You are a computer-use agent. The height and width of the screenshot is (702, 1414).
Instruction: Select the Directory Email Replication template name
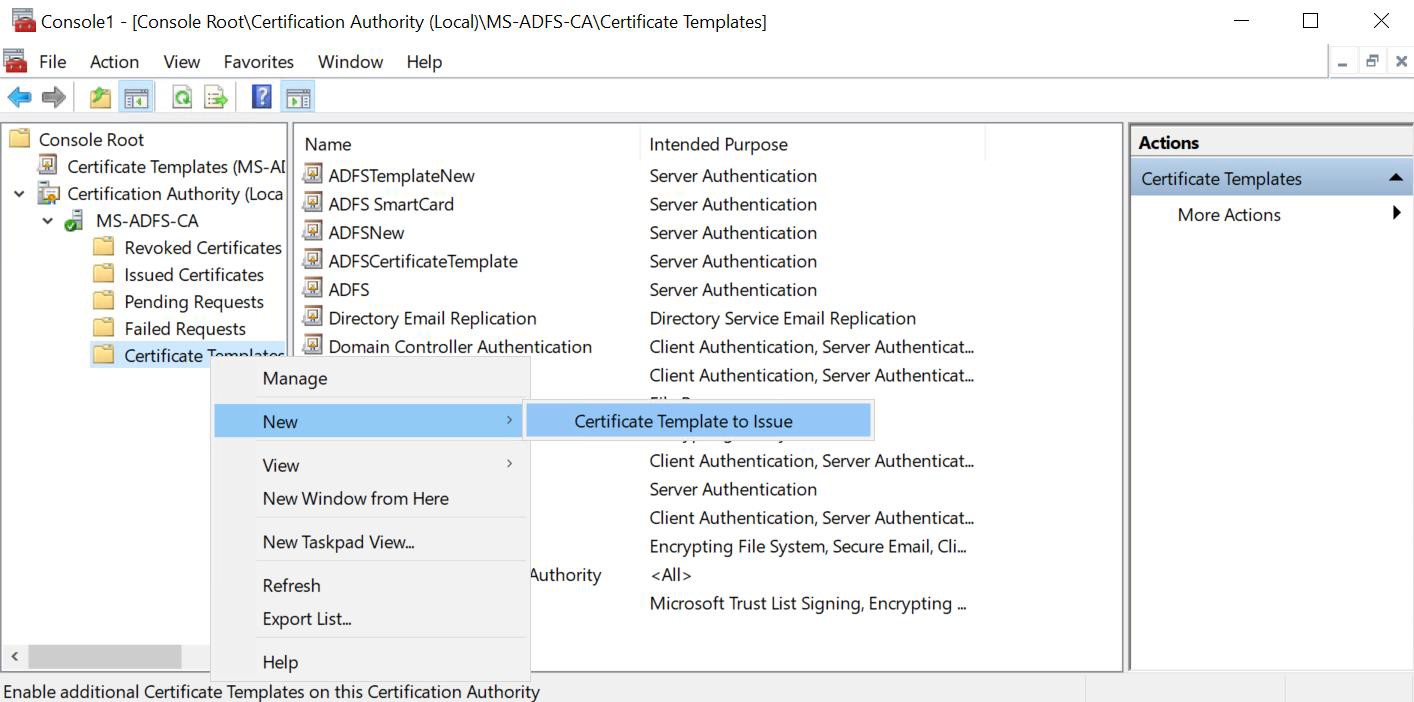[x=432, y=318]
